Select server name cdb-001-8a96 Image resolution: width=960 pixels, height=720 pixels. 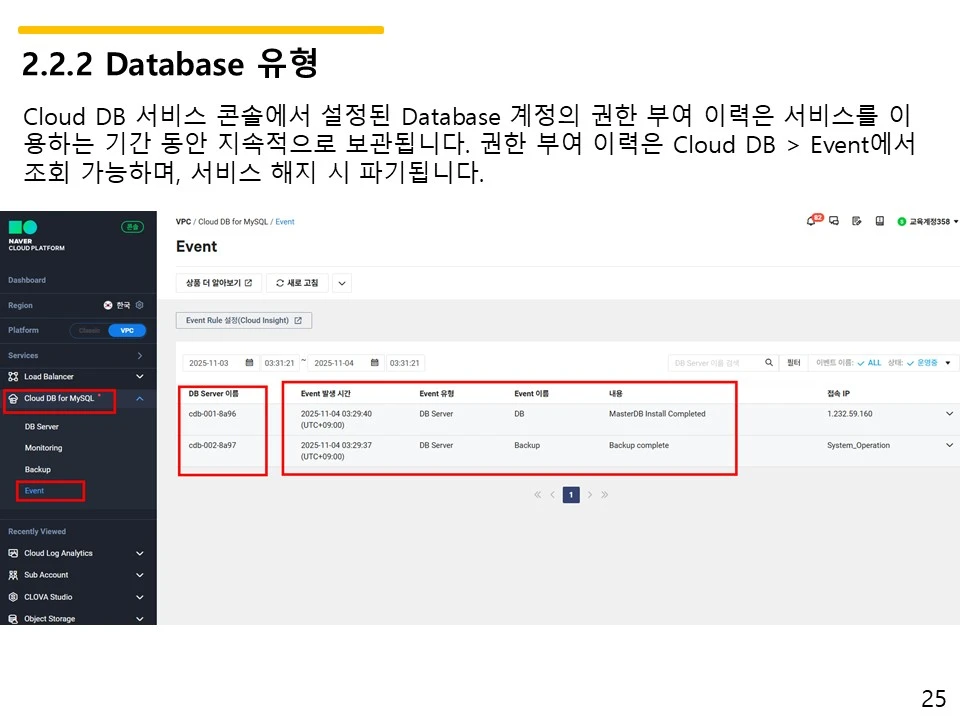coord(212,413)
